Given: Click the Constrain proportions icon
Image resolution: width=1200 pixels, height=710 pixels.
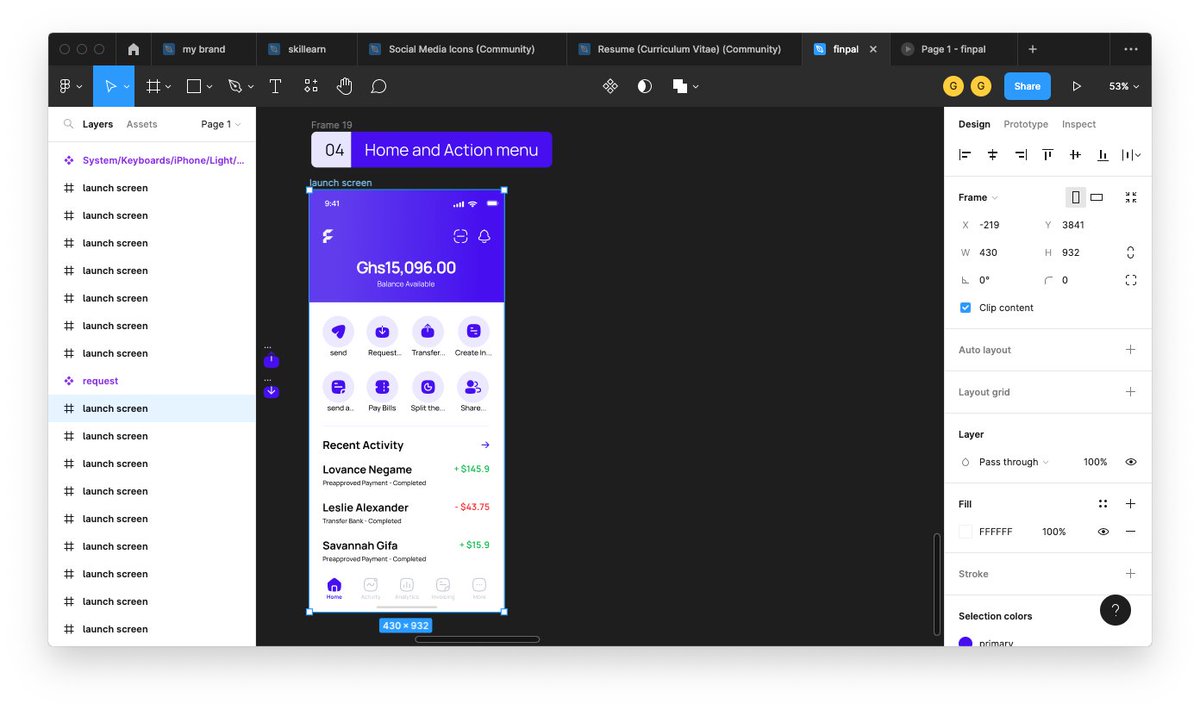Looking at the screenshot, I should [x=1131, y=252].
